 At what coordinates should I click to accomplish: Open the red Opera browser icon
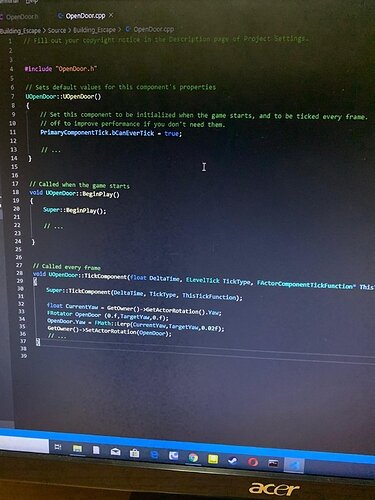coord(253,462)
